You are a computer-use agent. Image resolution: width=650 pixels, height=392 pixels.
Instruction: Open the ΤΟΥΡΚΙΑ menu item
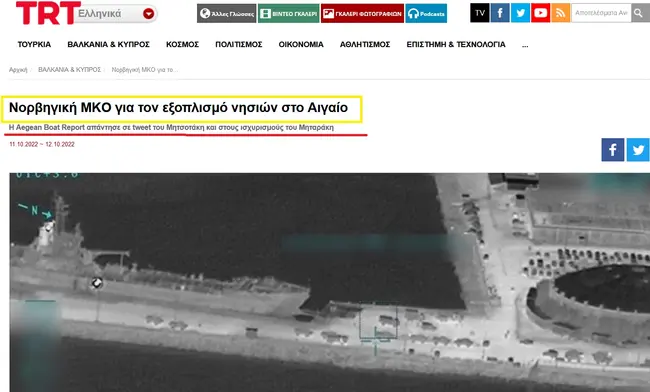point(34,44)
